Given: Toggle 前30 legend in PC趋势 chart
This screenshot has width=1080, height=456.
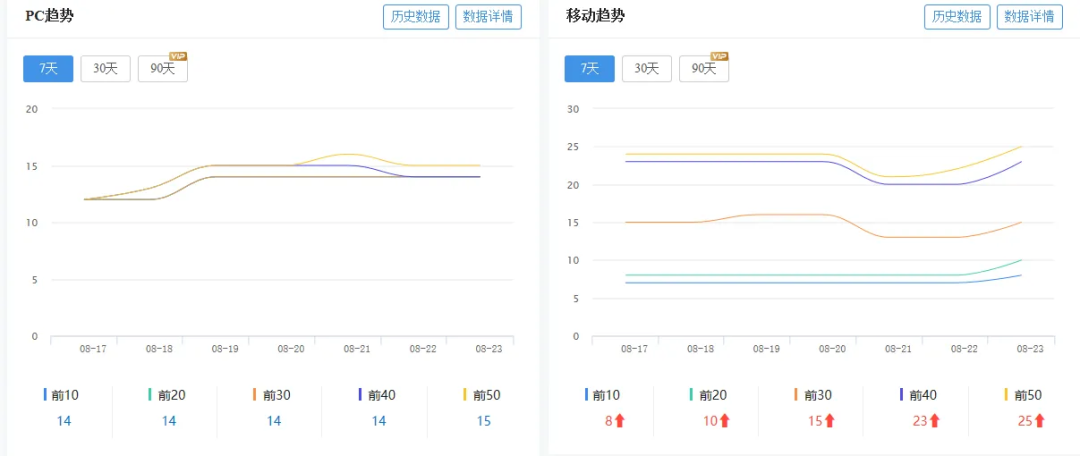Looking at the screenshot, I should [x=271, y=395].
